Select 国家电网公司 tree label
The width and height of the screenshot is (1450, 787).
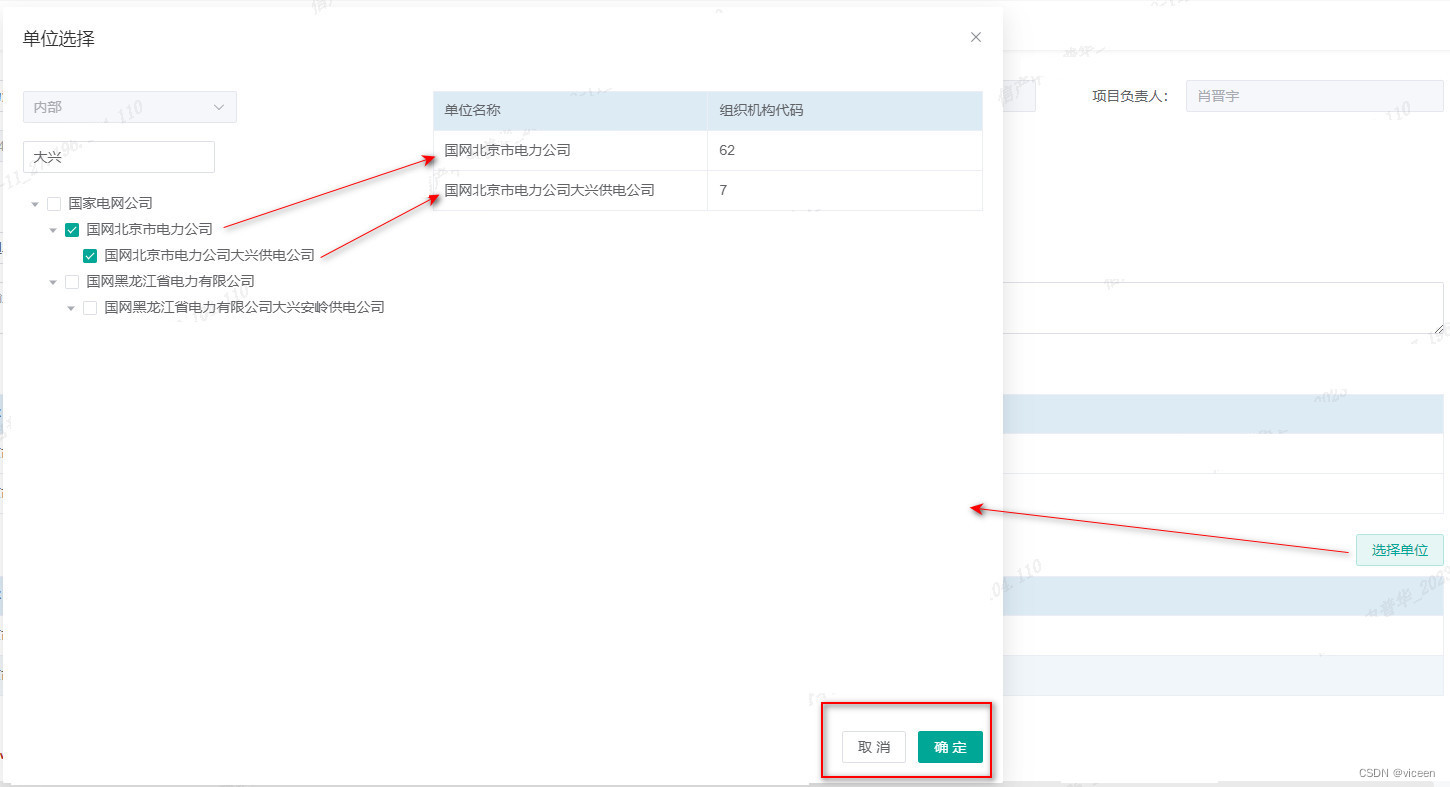(110, 203)
